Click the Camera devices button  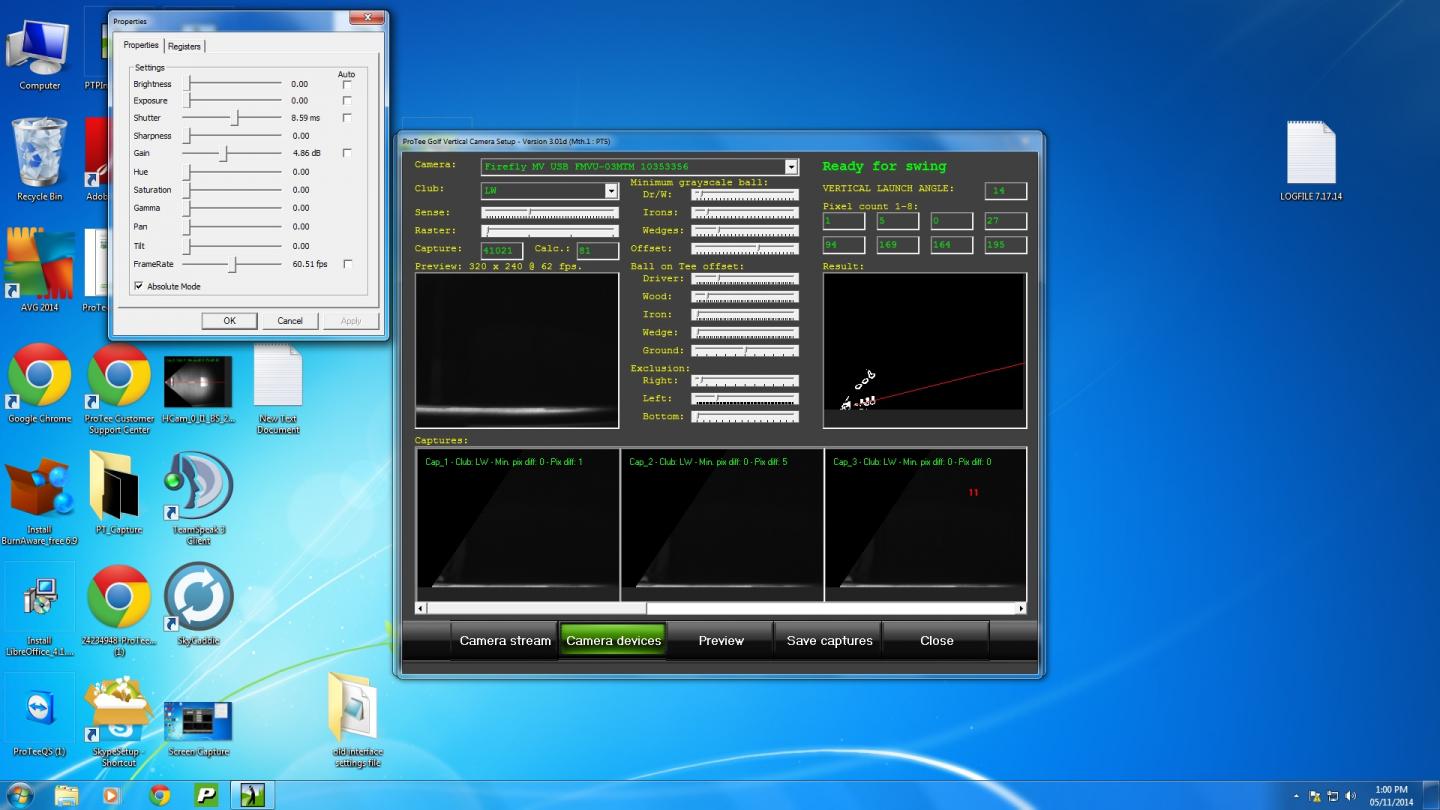(x=614, y=641)
